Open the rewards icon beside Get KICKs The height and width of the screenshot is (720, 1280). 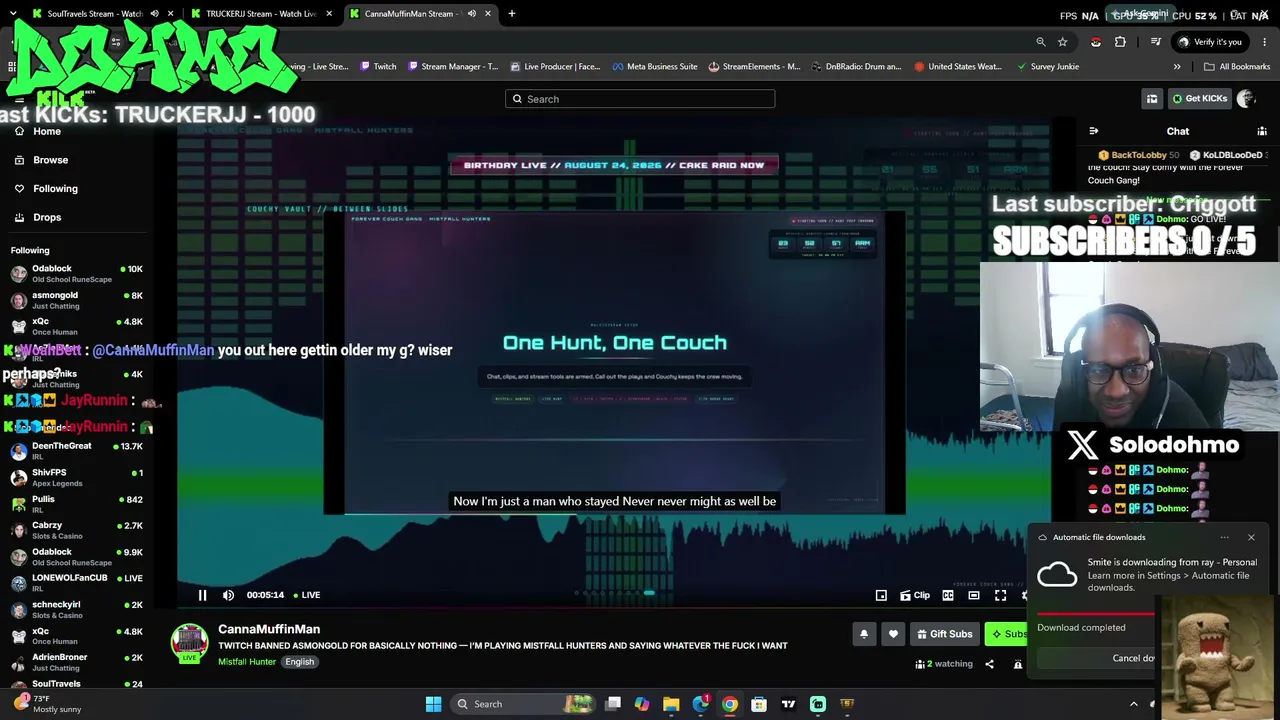click(x=1152, y=98)
